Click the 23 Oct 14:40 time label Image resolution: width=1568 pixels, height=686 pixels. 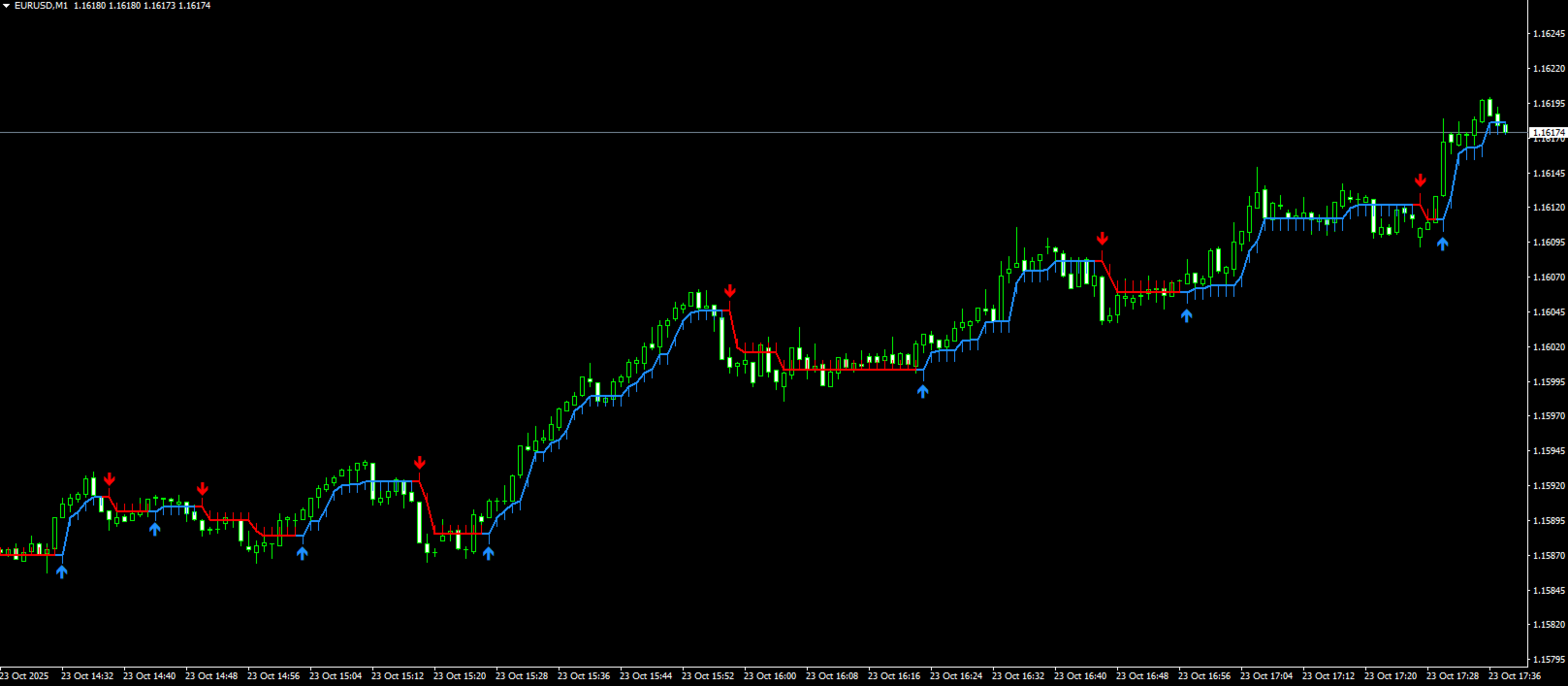point(149,676)
